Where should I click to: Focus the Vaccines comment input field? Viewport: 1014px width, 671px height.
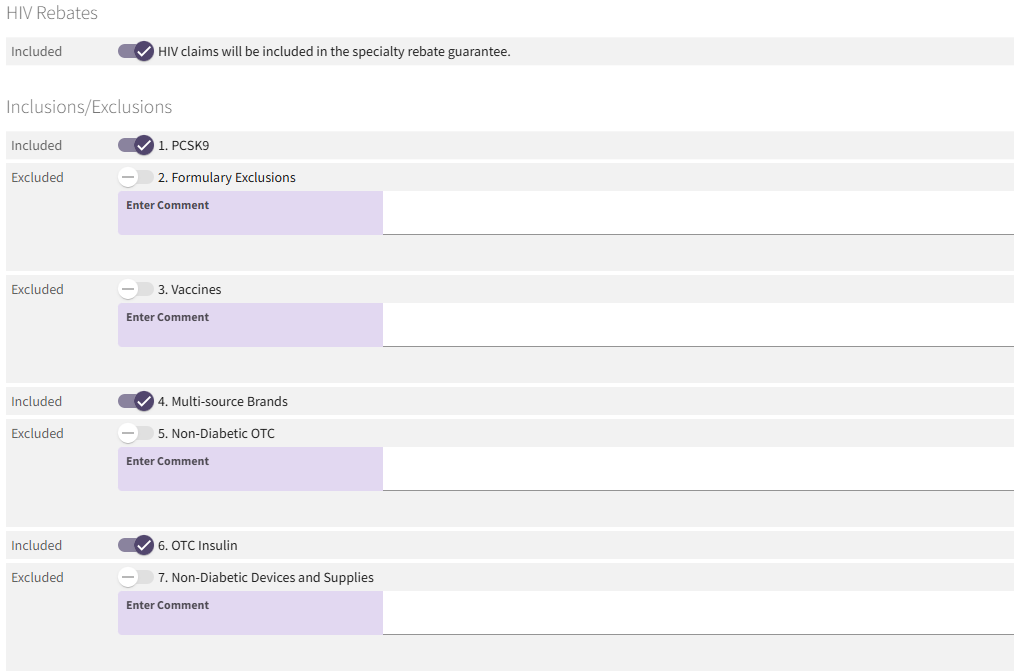(565, 325)
